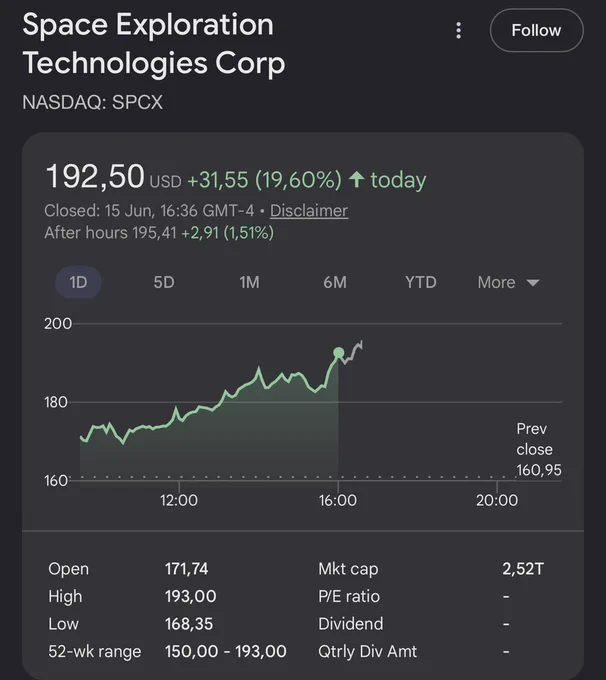
Task: Click the Prev close 160,95 label
Action: (538, 449)
